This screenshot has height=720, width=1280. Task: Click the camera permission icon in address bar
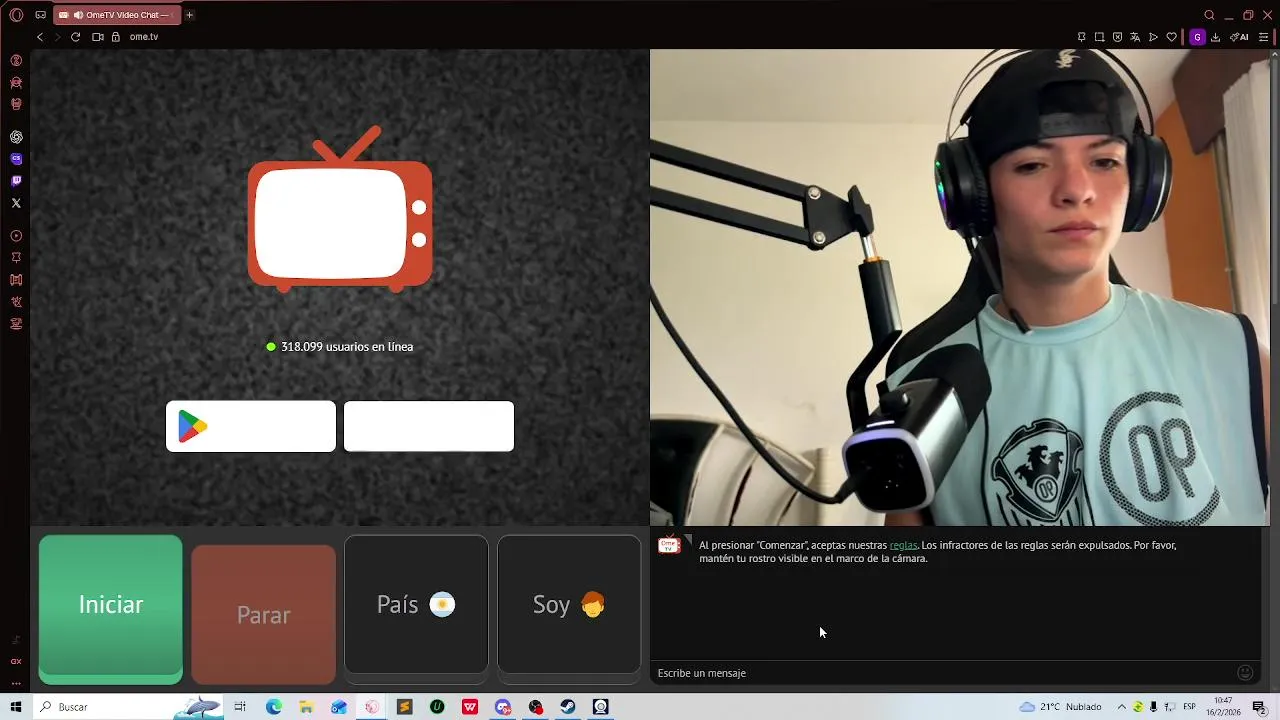tap(98, 37)
